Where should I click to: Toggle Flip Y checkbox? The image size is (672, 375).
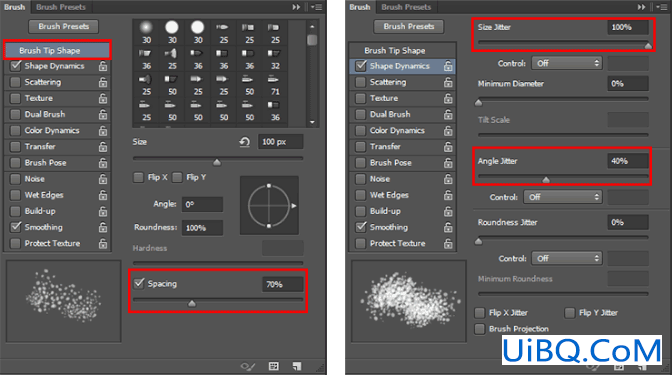click(x=177, y=177)
